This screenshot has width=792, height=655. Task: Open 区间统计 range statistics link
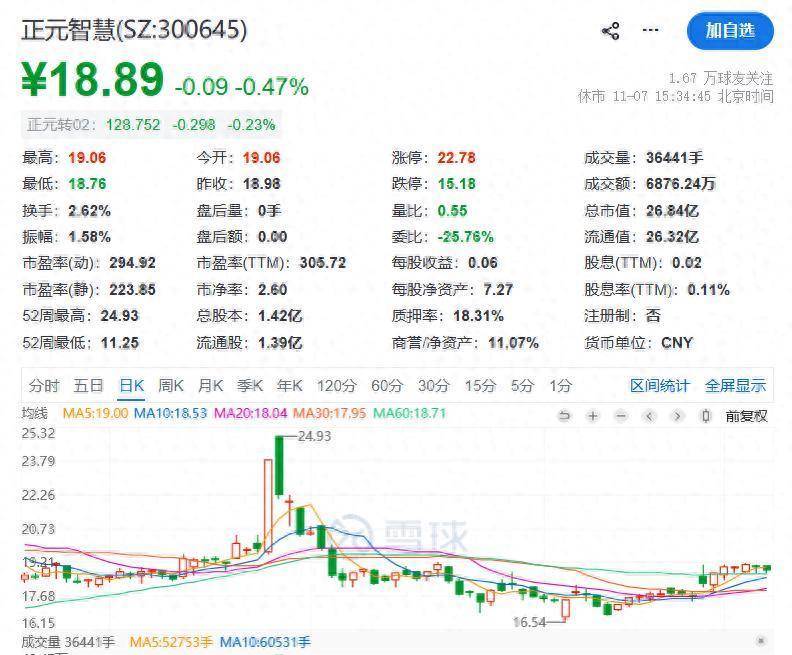click(659, 386)
